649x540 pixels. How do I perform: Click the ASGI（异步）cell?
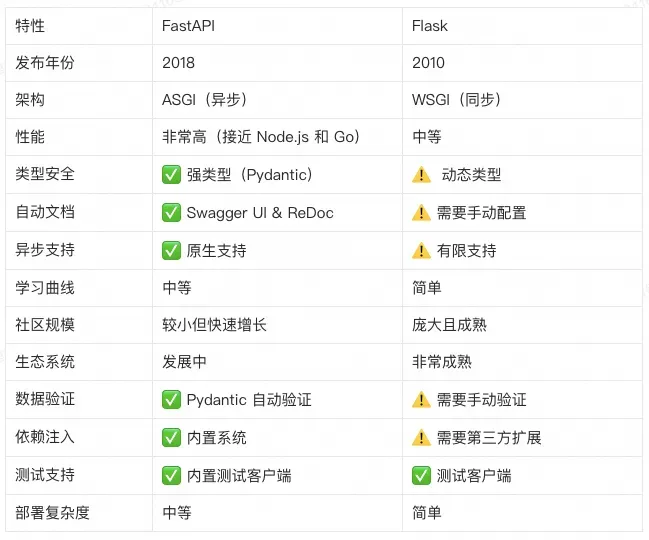204,100
